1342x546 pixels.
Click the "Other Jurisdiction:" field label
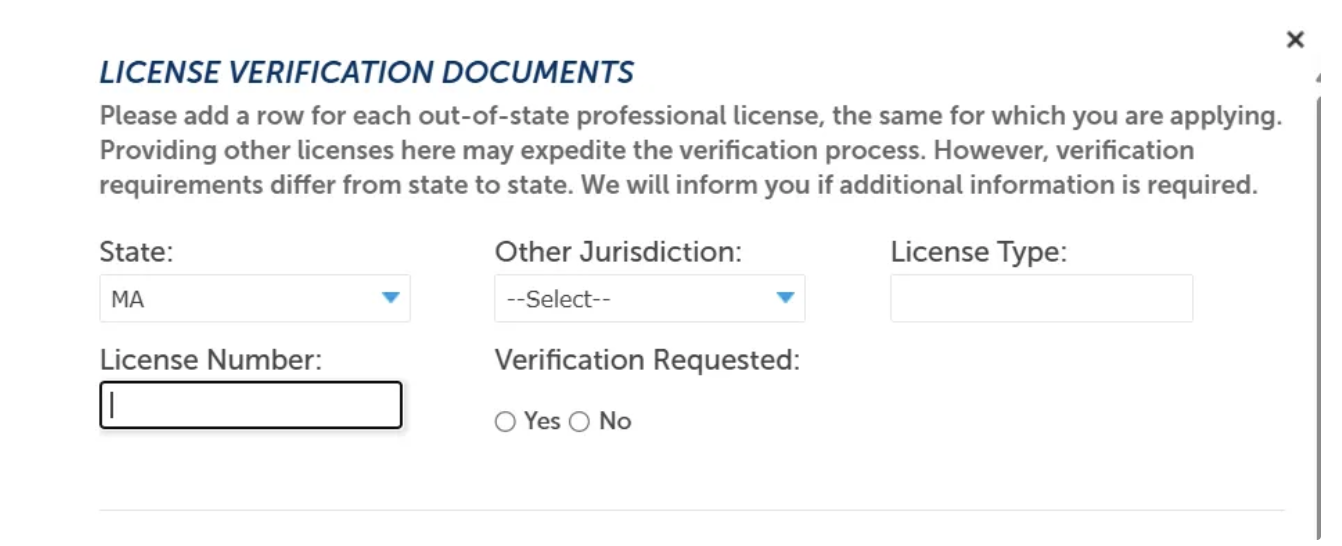point(619,252)
